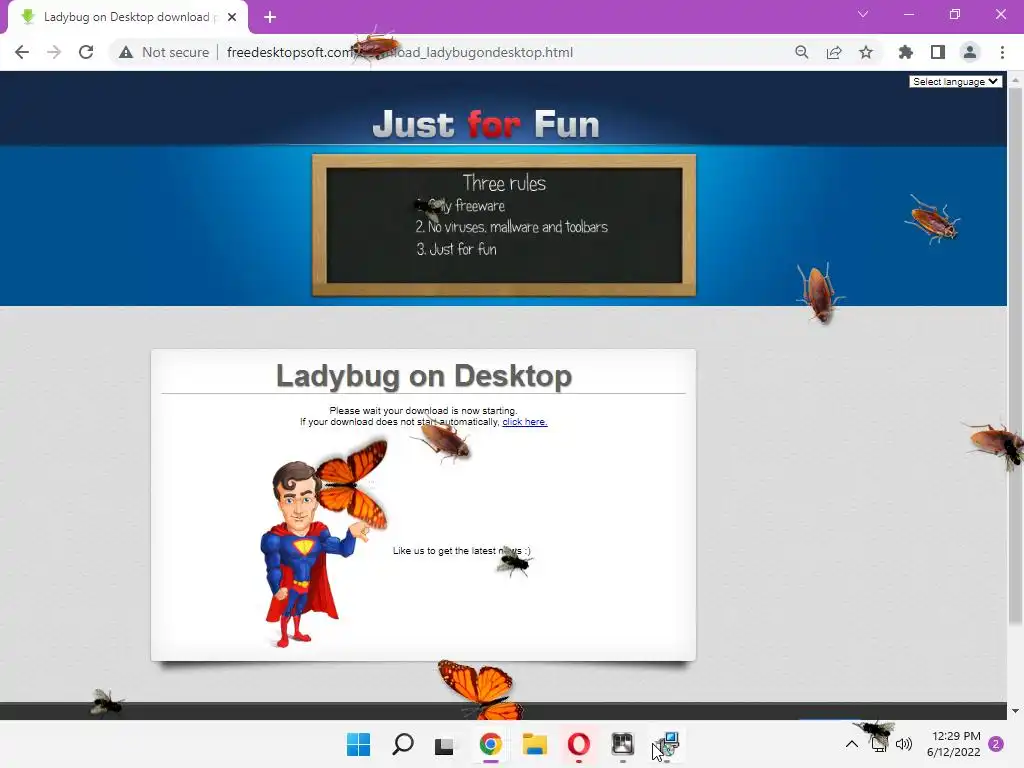This screenshot has height=768, width=1024.
Task: Close the Ladybug on Desktop tab
Action: [232, 17]
